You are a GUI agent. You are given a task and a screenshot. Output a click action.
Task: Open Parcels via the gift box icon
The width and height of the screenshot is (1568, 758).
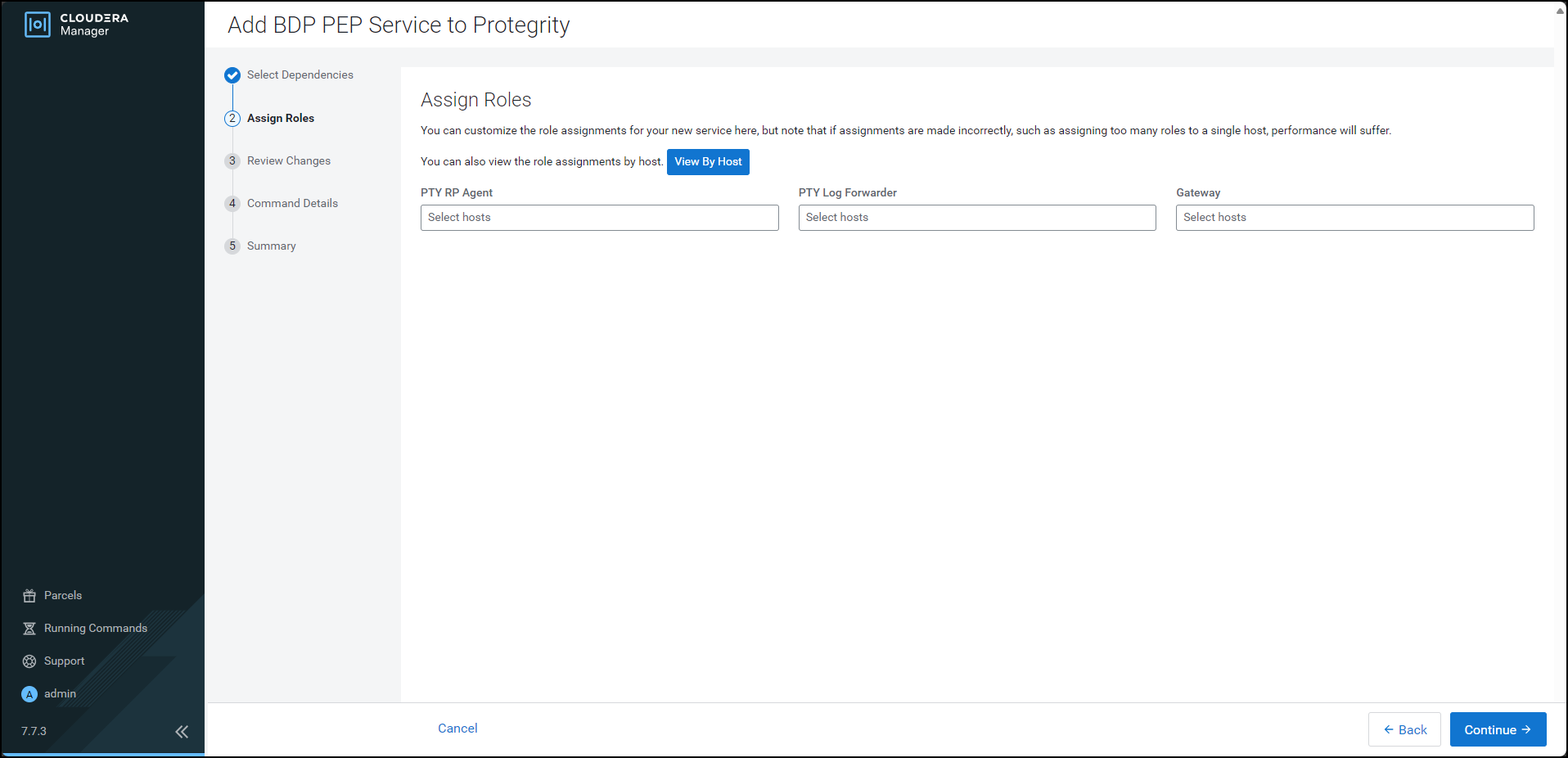click(29, 596)
